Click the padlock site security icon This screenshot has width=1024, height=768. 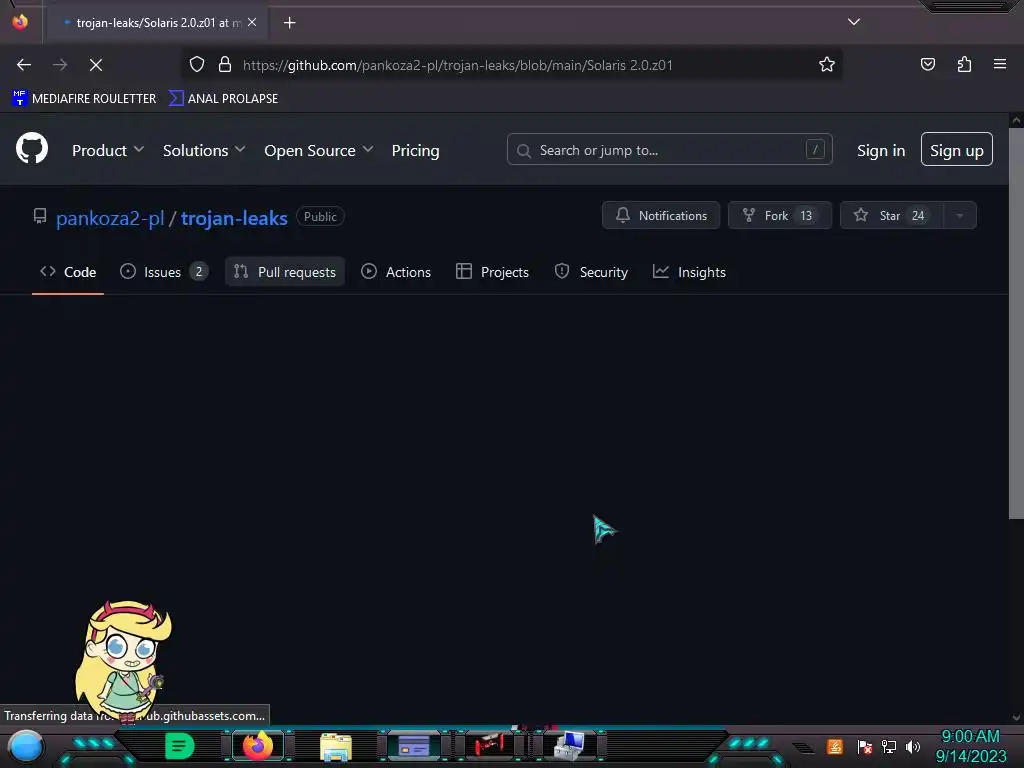(x=225, y=65)
